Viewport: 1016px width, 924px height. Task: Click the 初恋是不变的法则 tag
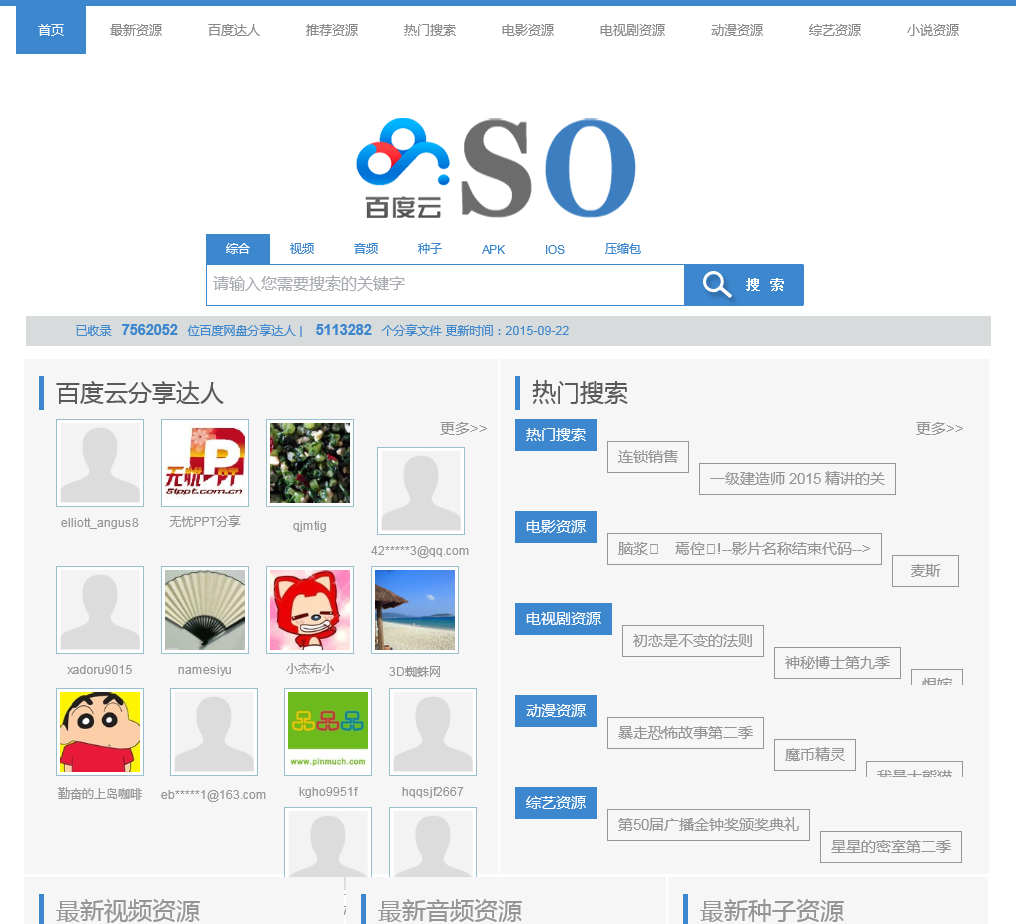coord(693,641)
